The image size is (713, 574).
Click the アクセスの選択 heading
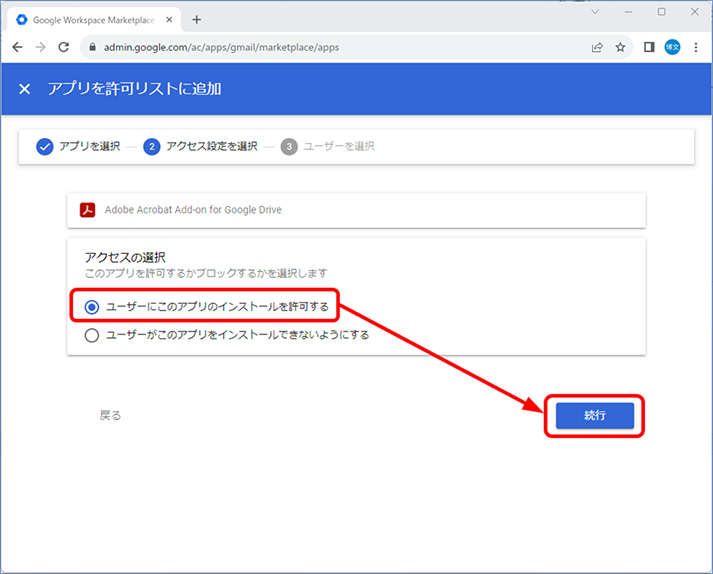(x=125, y=257)
